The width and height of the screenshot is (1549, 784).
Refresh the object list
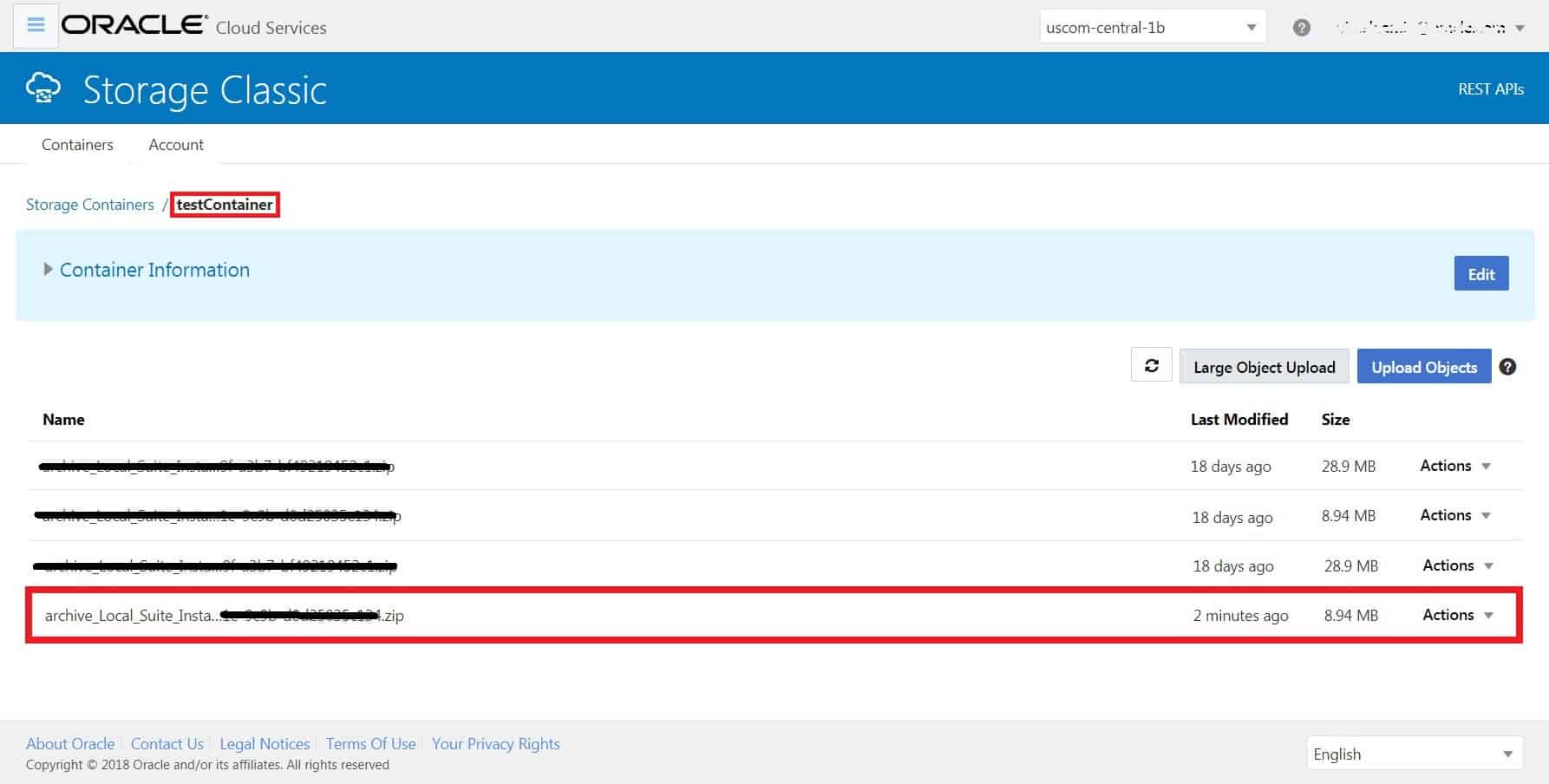click(x=1151, y=366)
